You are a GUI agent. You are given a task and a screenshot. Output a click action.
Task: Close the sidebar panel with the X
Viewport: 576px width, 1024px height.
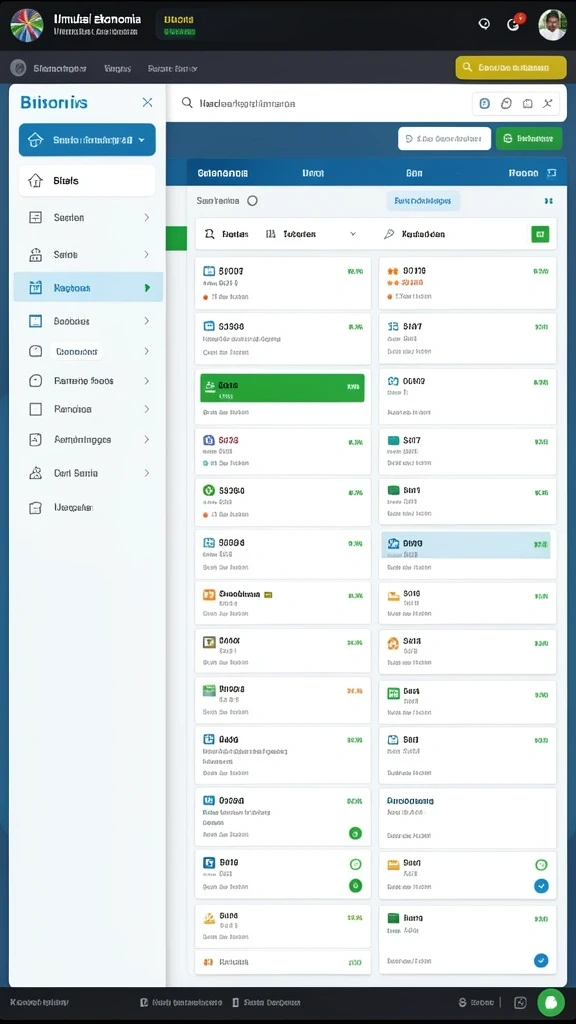point(148,103)
